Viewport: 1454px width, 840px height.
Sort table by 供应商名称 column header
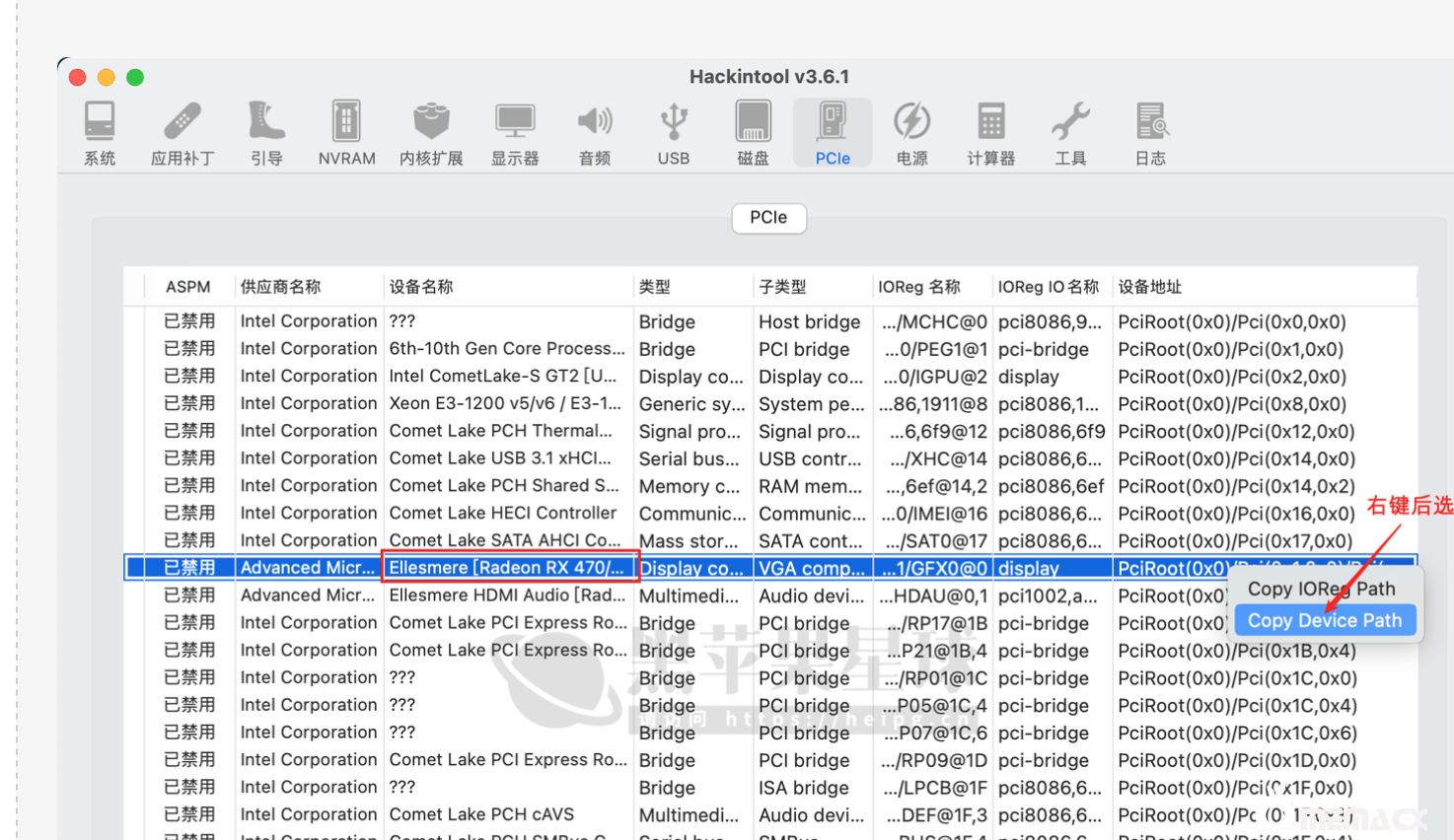pyautogui.click(x=280, y=287)
